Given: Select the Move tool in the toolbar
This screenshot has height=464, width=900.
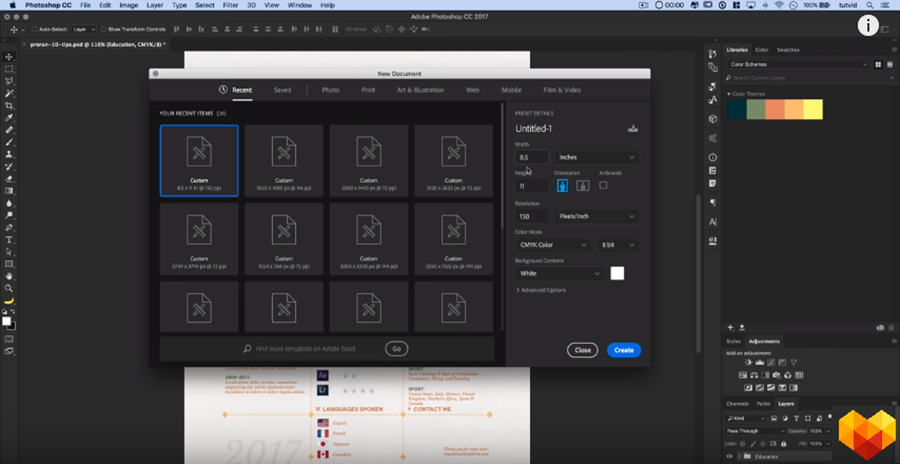Looking at the screenshot, I should pyautogui.click(x=9, y=57).
